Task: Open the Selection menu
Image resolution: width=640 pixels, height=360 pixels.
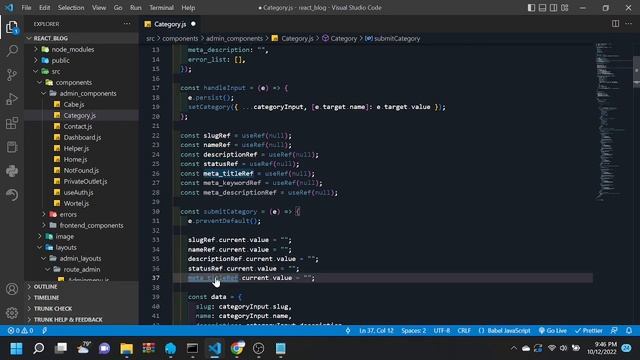Action: (71, 8)
